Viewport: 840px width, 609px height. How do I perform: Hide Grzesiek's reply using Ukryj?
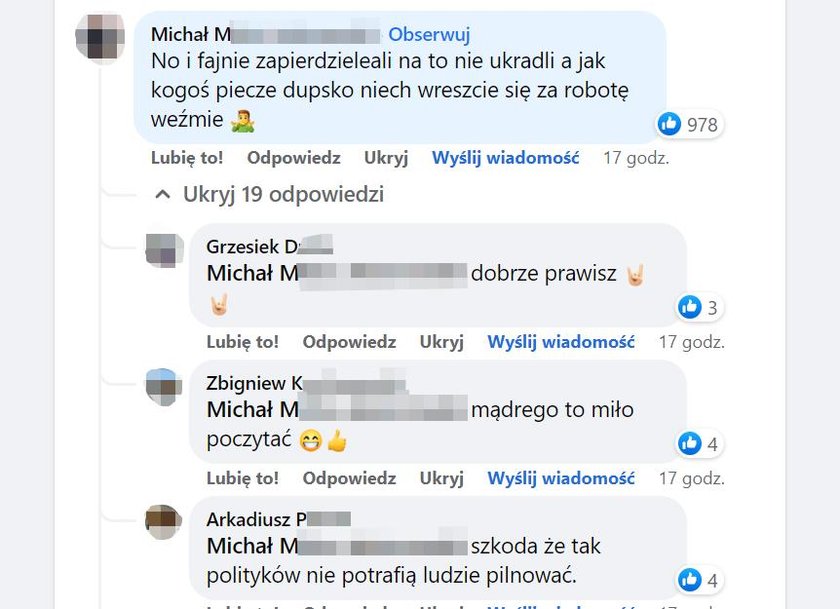tap(442, 342)
